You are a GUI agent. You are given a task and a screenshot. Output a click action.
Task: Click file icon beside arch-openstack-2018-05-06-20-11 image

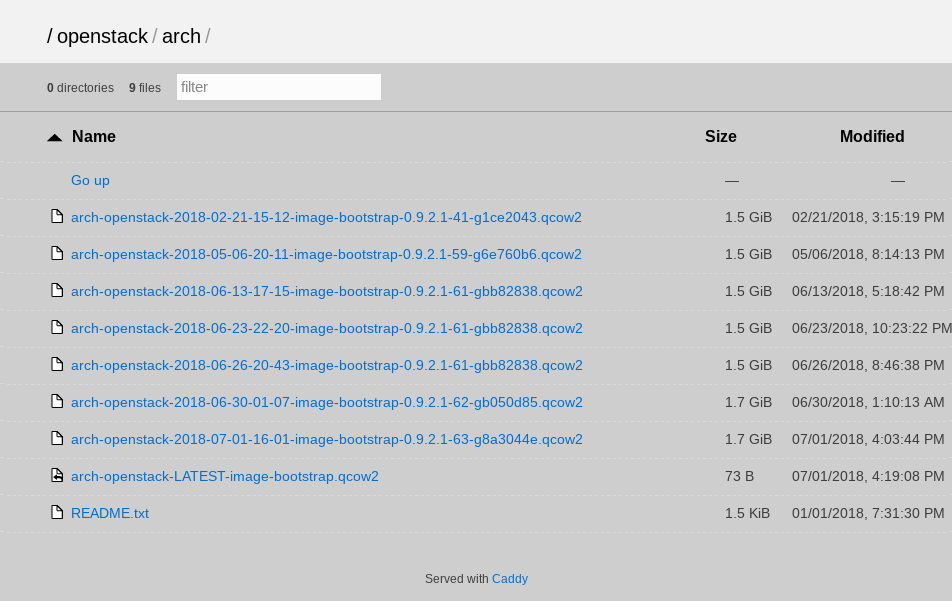pyautogui.click(x=57, y=253)
